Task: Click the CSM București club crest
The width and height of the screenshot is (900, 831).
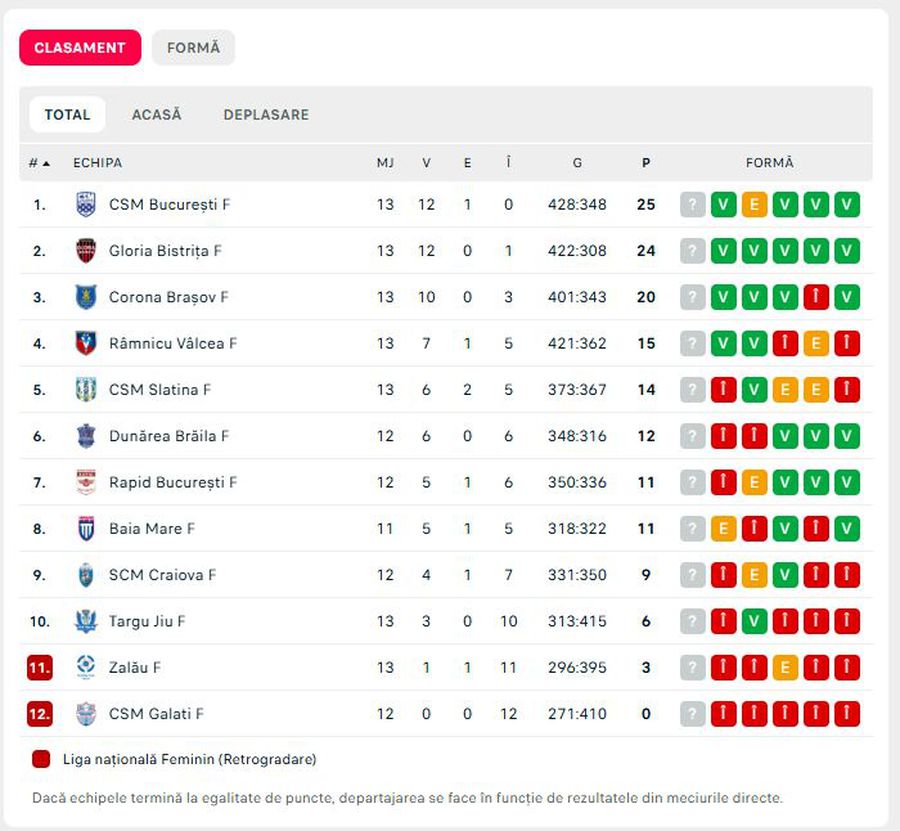Action: pyautogui.click(x=86, y=204)
